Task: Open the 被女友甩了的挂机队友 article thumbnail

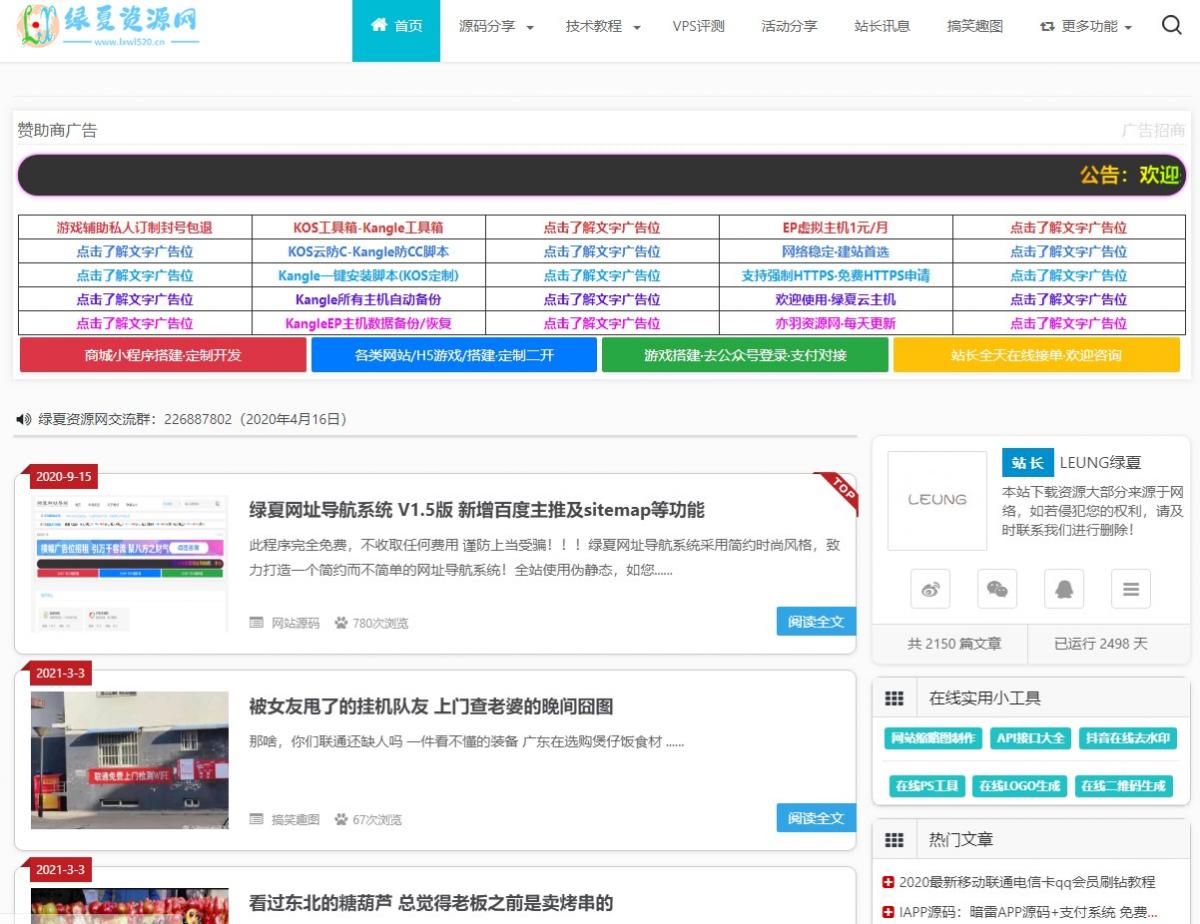Action: tap(129, 760)
